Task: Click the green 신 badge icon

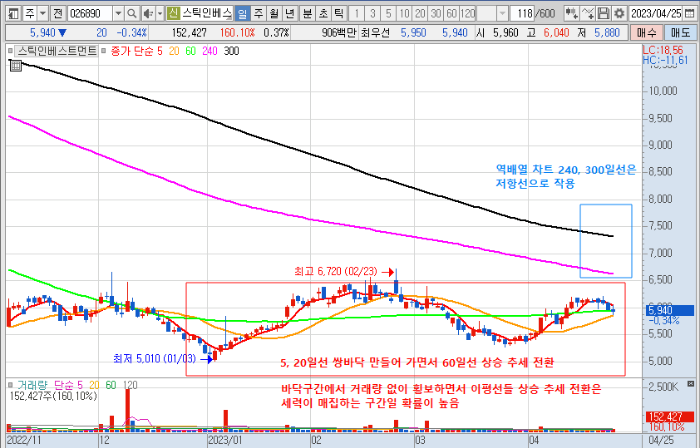Action: 173,14
